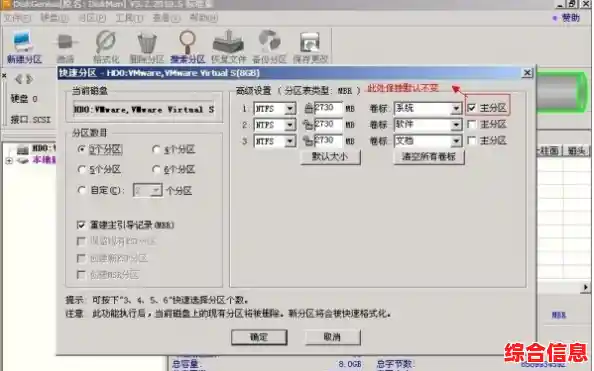
Task: Confirm with the 确定 button
Action: [x=259, y=337]
